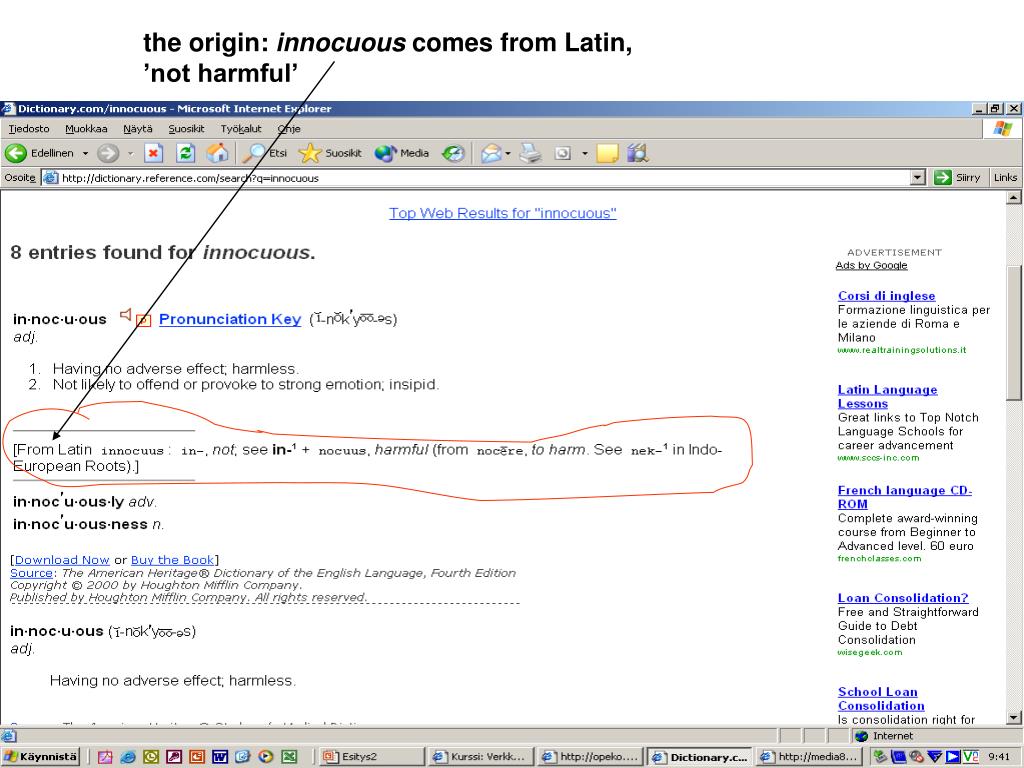Open the address bar URL history dropdown
The image size is (1024, 768).
point(918,178)
